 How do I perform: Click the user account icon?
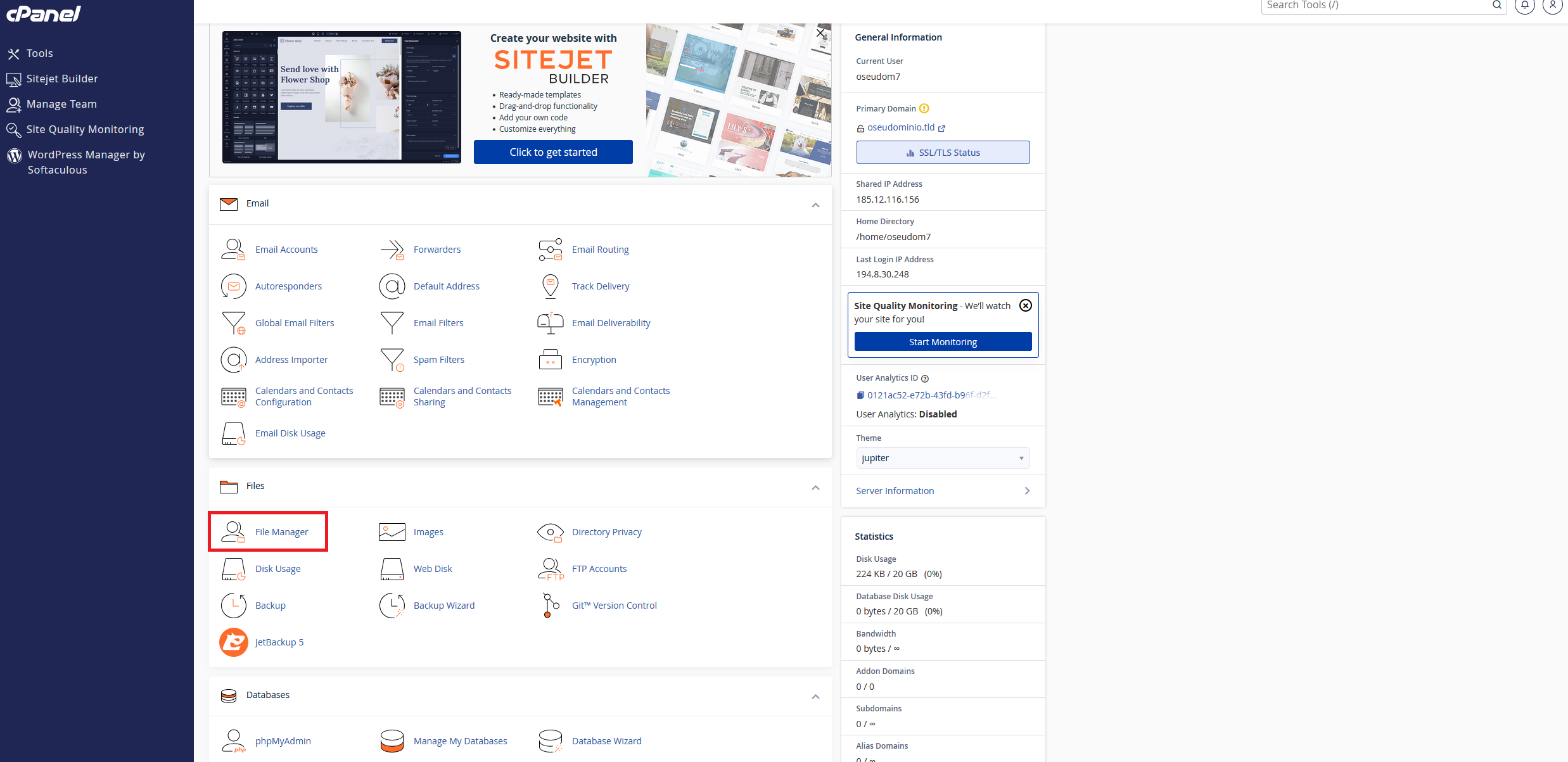pyautogui.click(x=1552, y=5)
